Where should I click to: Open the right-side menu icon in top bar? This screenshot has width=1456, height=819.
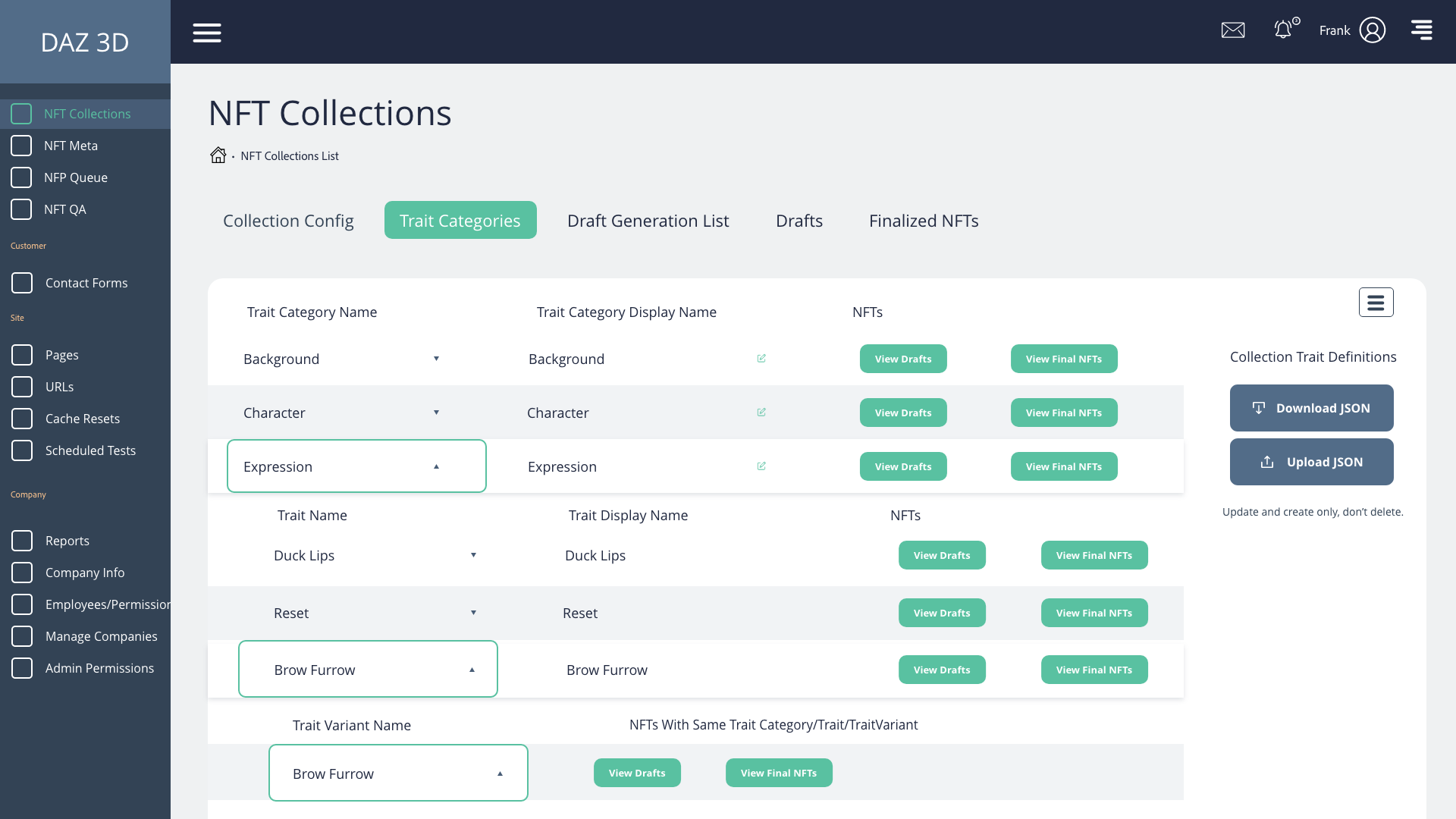pos(1421,30)
